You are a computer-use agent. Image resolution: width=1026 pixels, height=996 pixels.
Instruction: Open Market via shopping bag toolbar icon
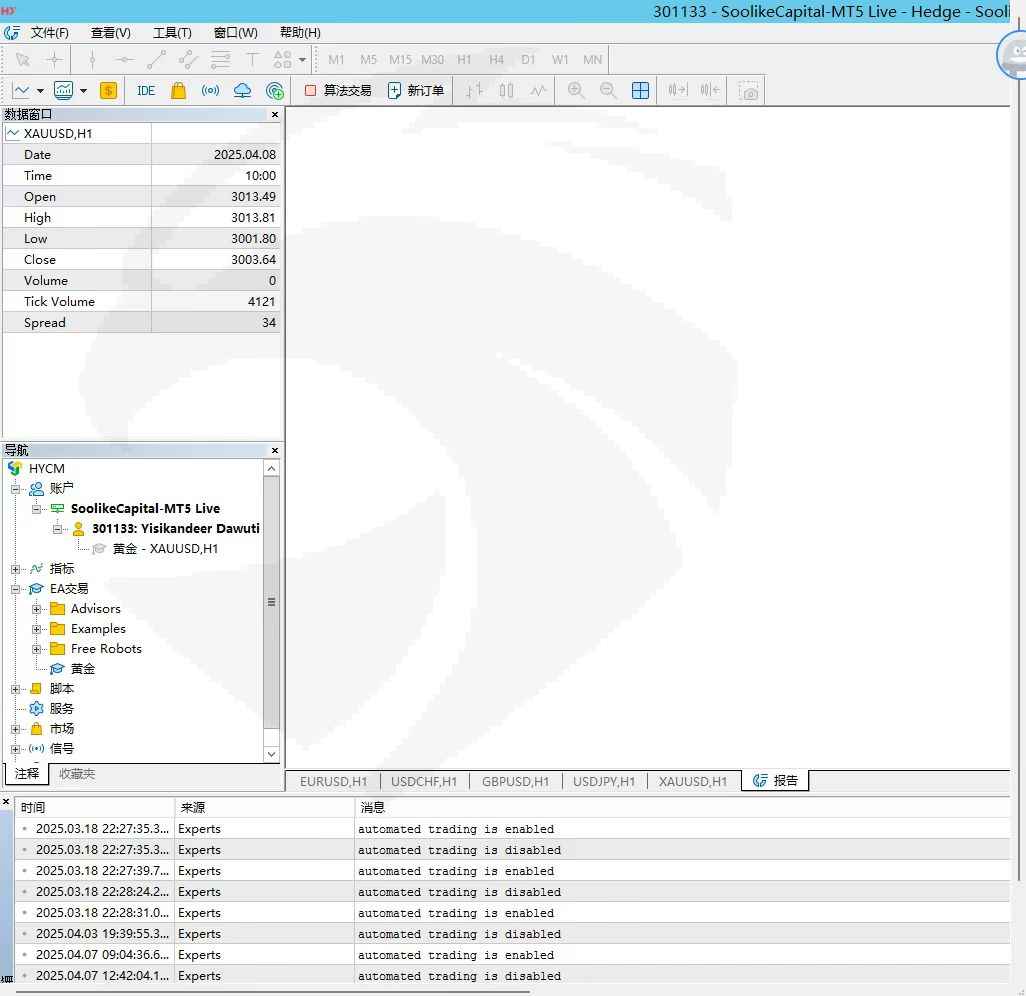coord(178,91)
